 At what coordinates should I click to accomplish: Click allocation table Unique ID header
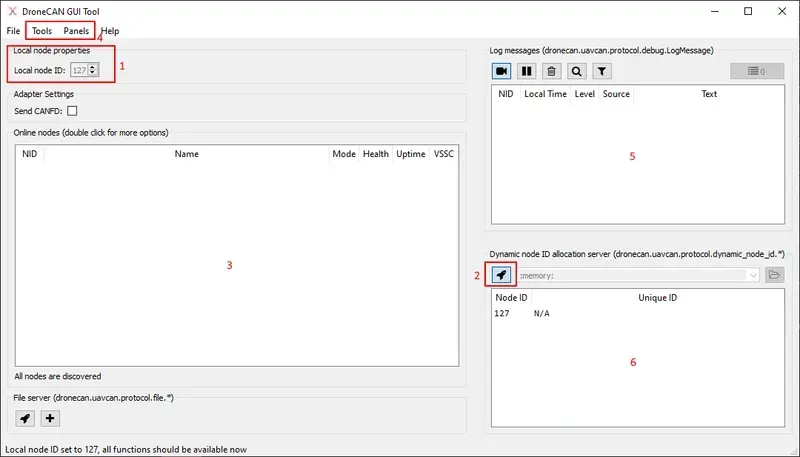[657, 298]
